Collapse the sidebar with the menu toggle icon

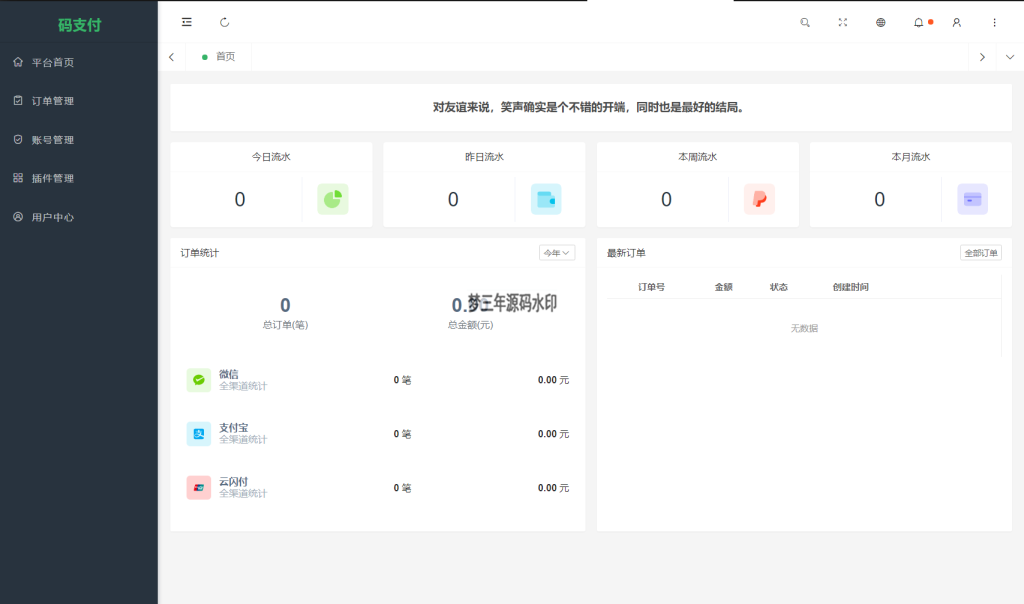click(187, 22)
